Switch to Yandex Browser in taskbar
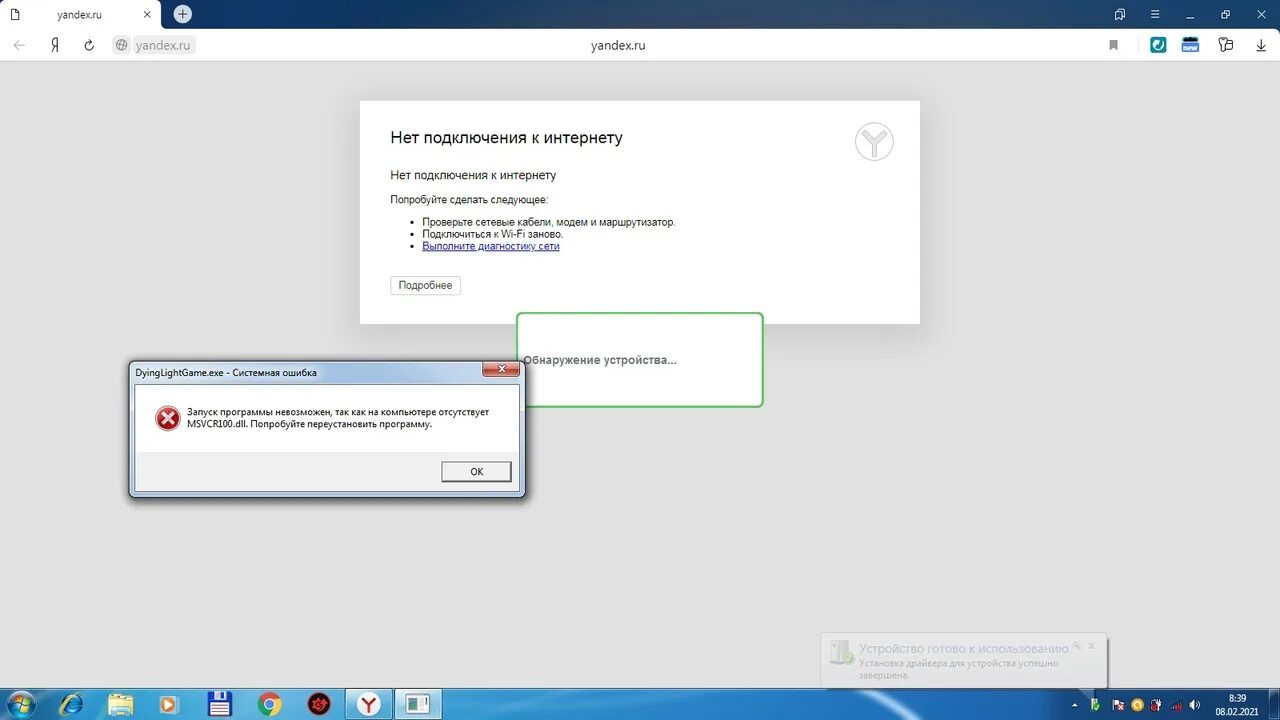The width and height of the screenshot is (1280, 720). (369, 704)
